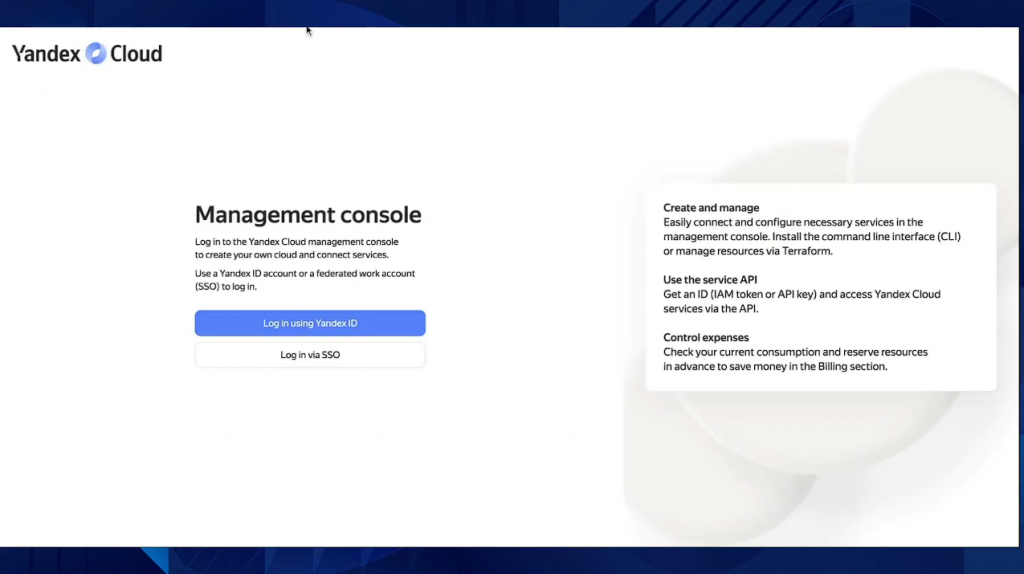Click text 'Get an ID (IAM token or API key)'
Screen dimensions: 1024x574
(740, 295)
